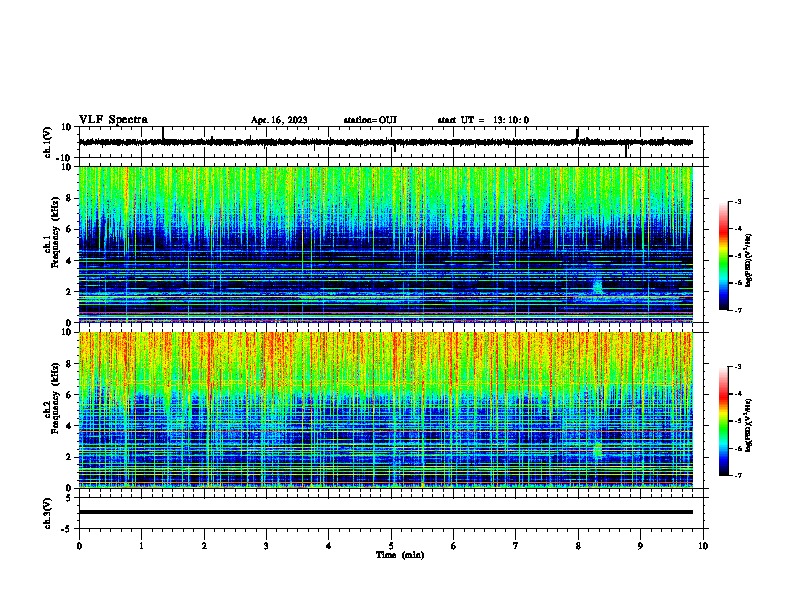
Task: Click the ch.1 waveform trace panel
Action: point(393,142)
